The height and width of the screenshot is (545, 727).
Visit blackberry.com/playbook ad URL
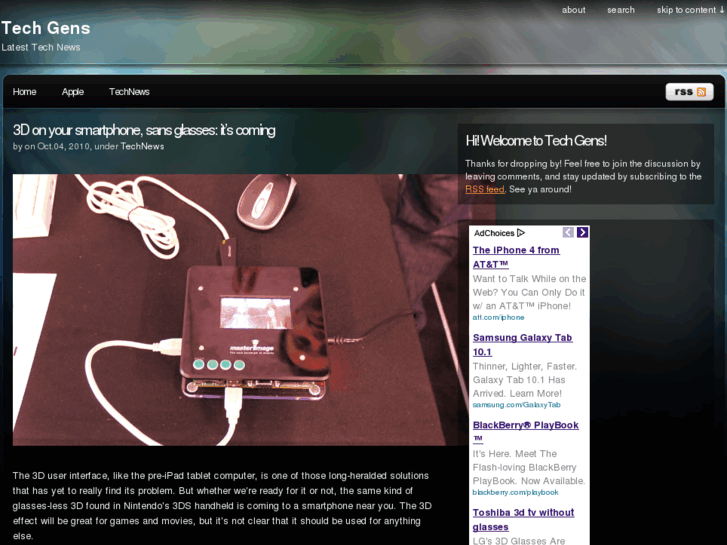click(x=516, y=492)
